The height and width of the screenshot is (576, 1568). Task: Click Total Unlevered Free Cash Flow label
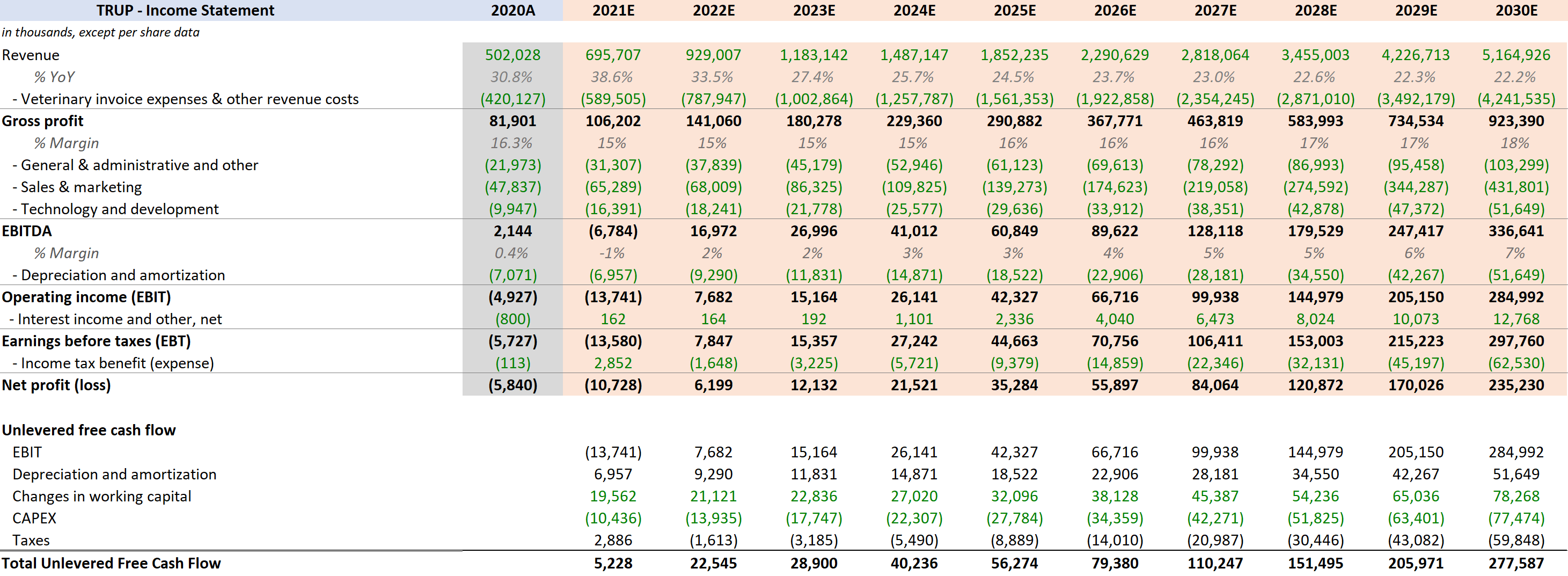[x=111, y=563]
